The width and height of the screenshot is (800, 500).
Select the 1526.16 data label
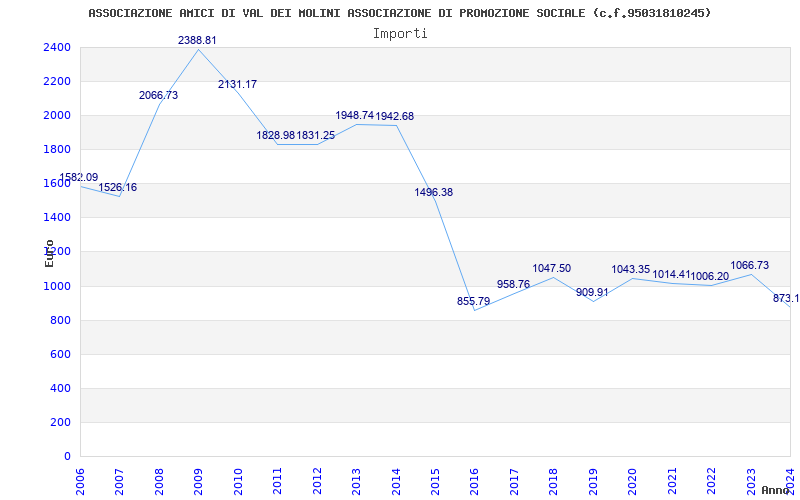point(118,187)
